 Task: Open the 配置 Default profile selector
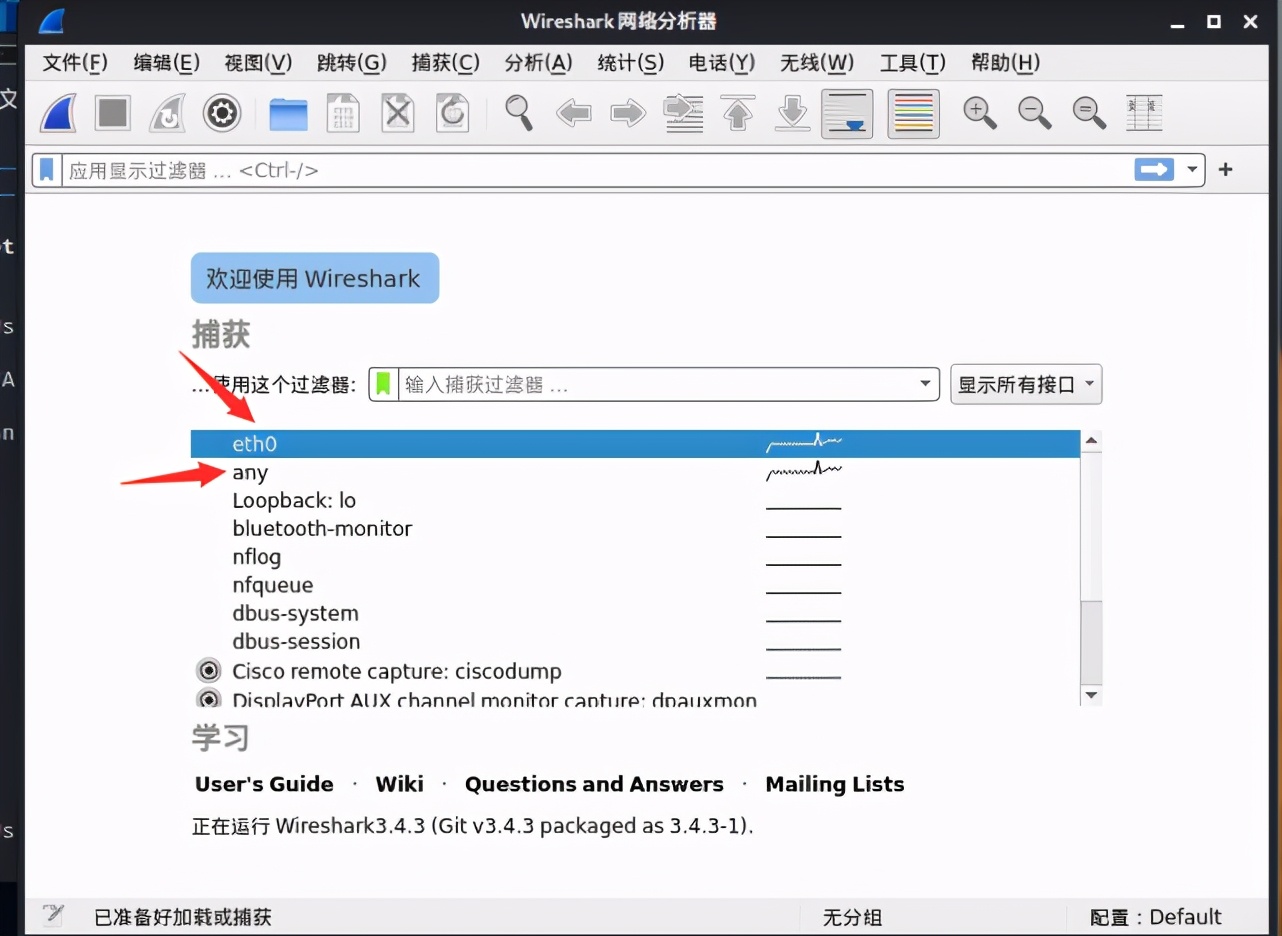pyautogui.click(x=1156, y=917)
